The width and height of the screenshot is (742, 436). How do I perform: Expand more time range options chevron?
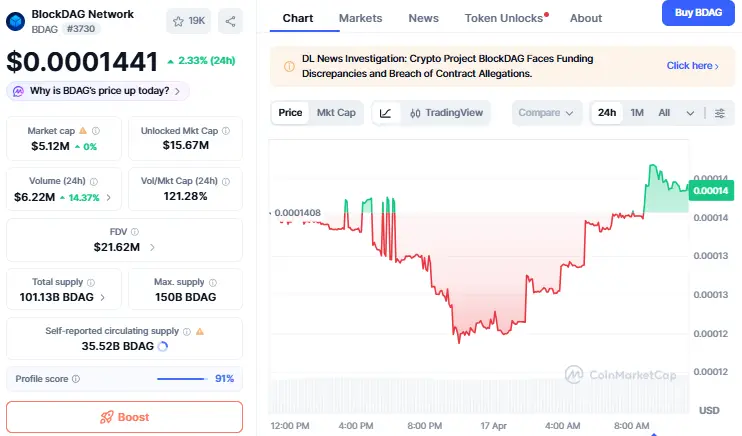pyautogui.click(x=690, y=113)
